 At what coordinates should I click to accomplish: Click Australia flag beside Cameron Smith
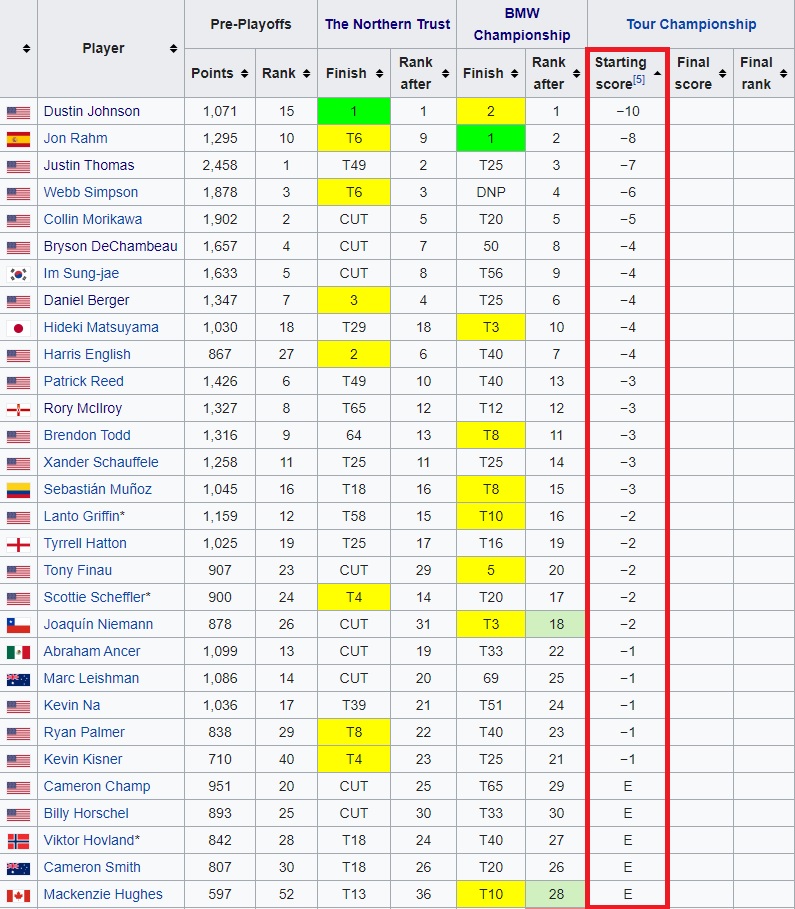point(18,868)
